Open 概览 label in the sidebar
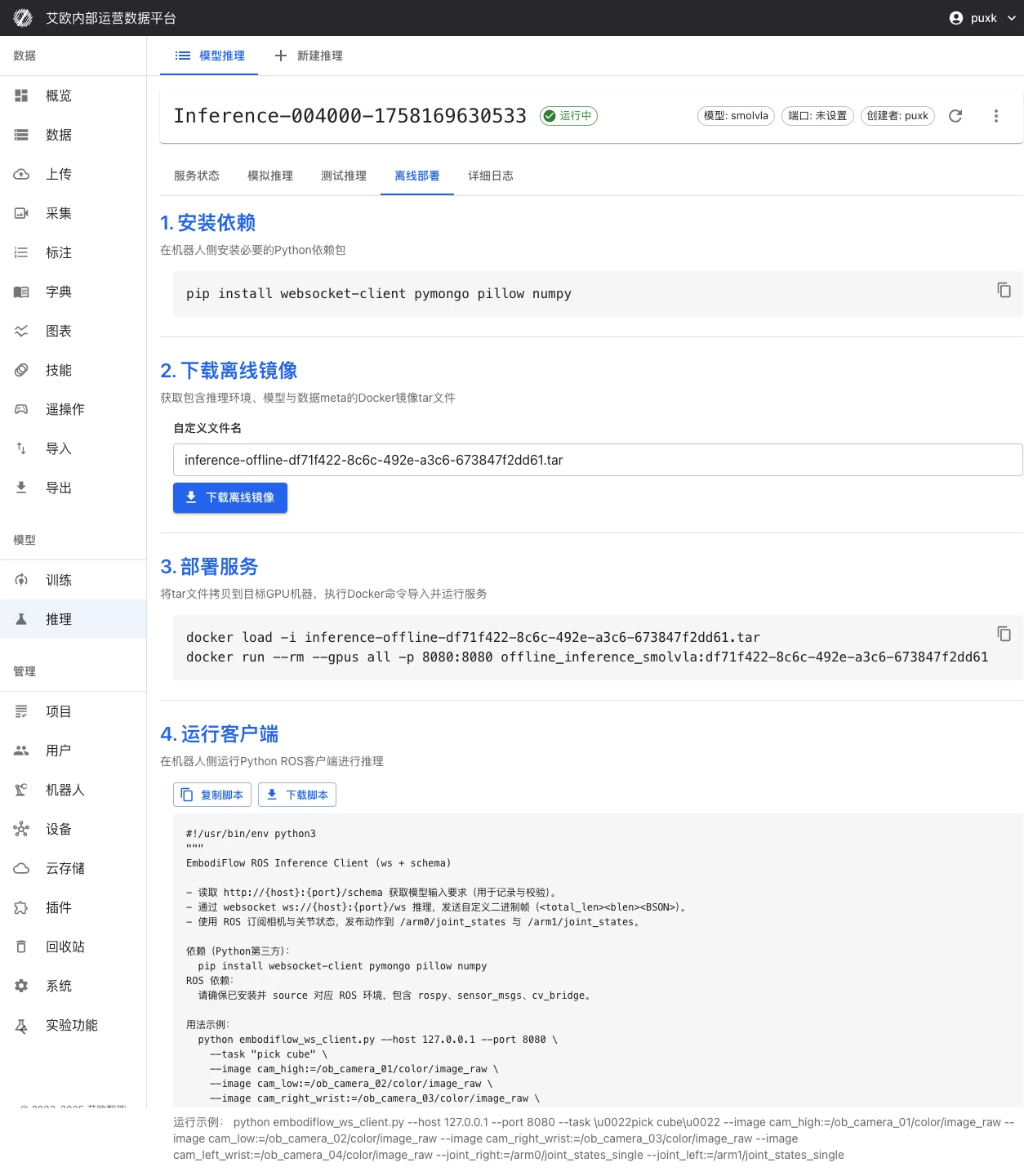Viewport: 1024px width, 1176px height. coord(59,96)
